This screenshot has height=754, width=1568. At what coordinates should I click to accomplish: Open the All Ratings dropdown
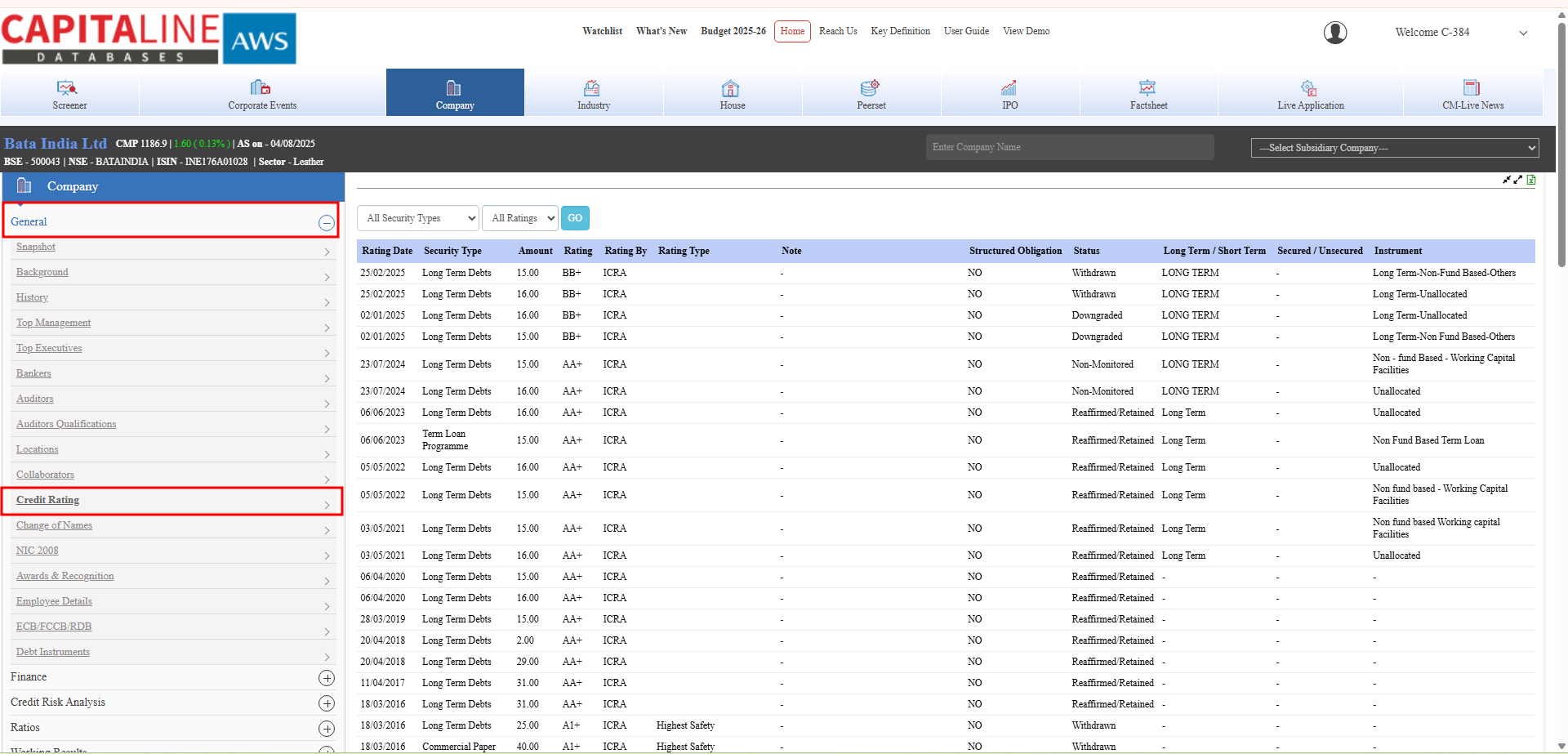[520, 218]
